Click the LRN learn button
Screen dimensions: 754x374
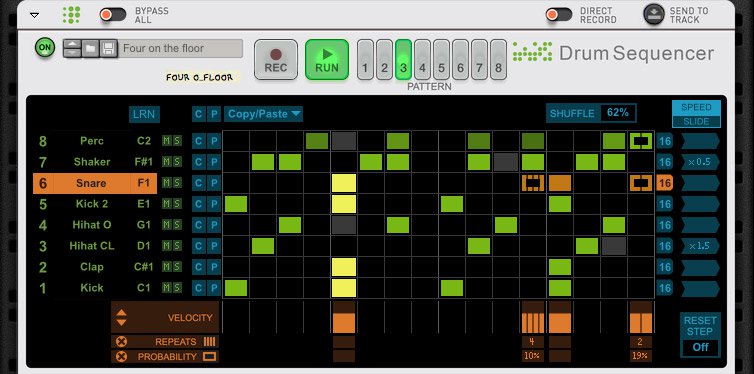(x=144, y=114)
